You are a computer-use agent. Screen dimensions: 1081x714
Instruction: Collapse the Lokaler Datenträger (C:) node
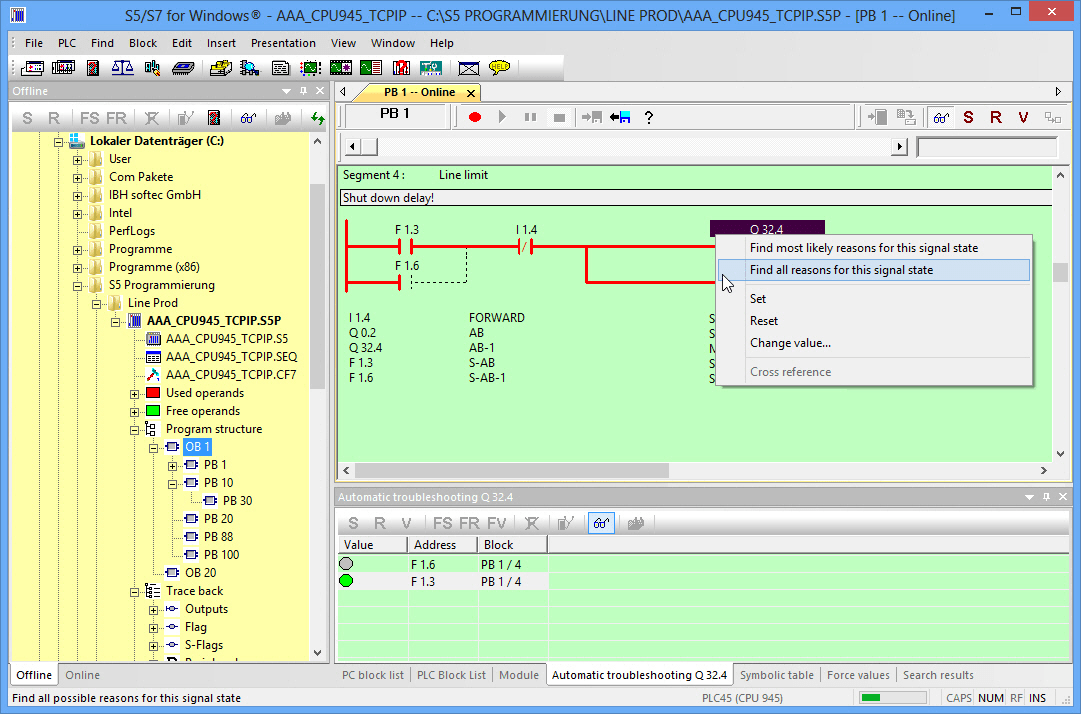59,142
